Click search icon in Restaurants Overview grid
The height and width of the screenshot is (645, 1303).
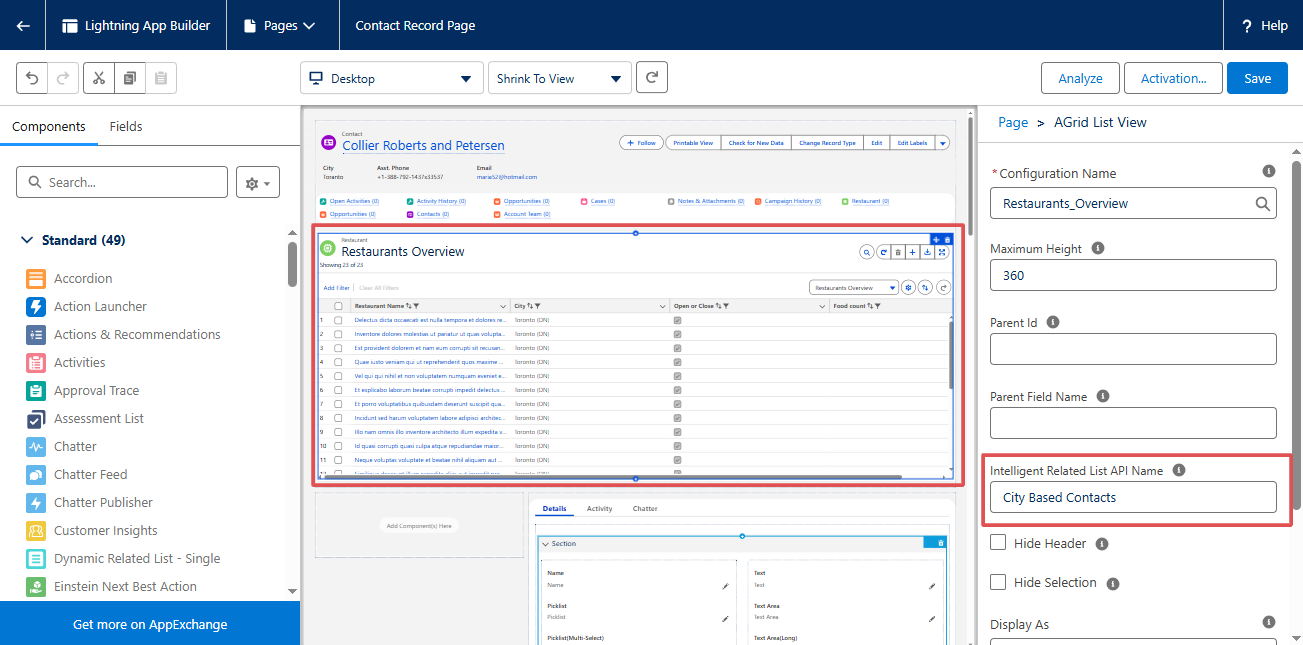coord(867,252)
